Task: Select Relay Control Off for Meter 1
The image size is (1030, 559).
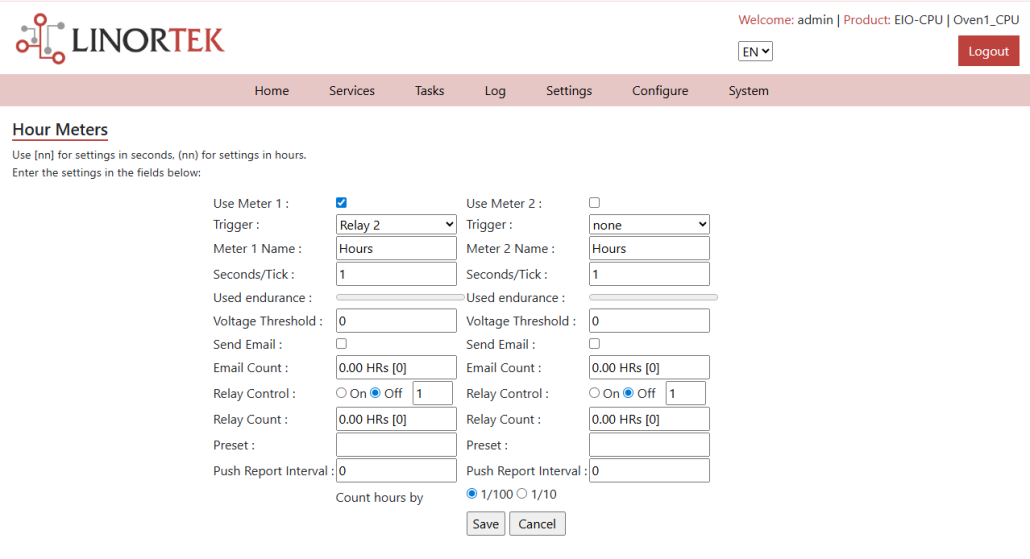Action: click(375, 393)
